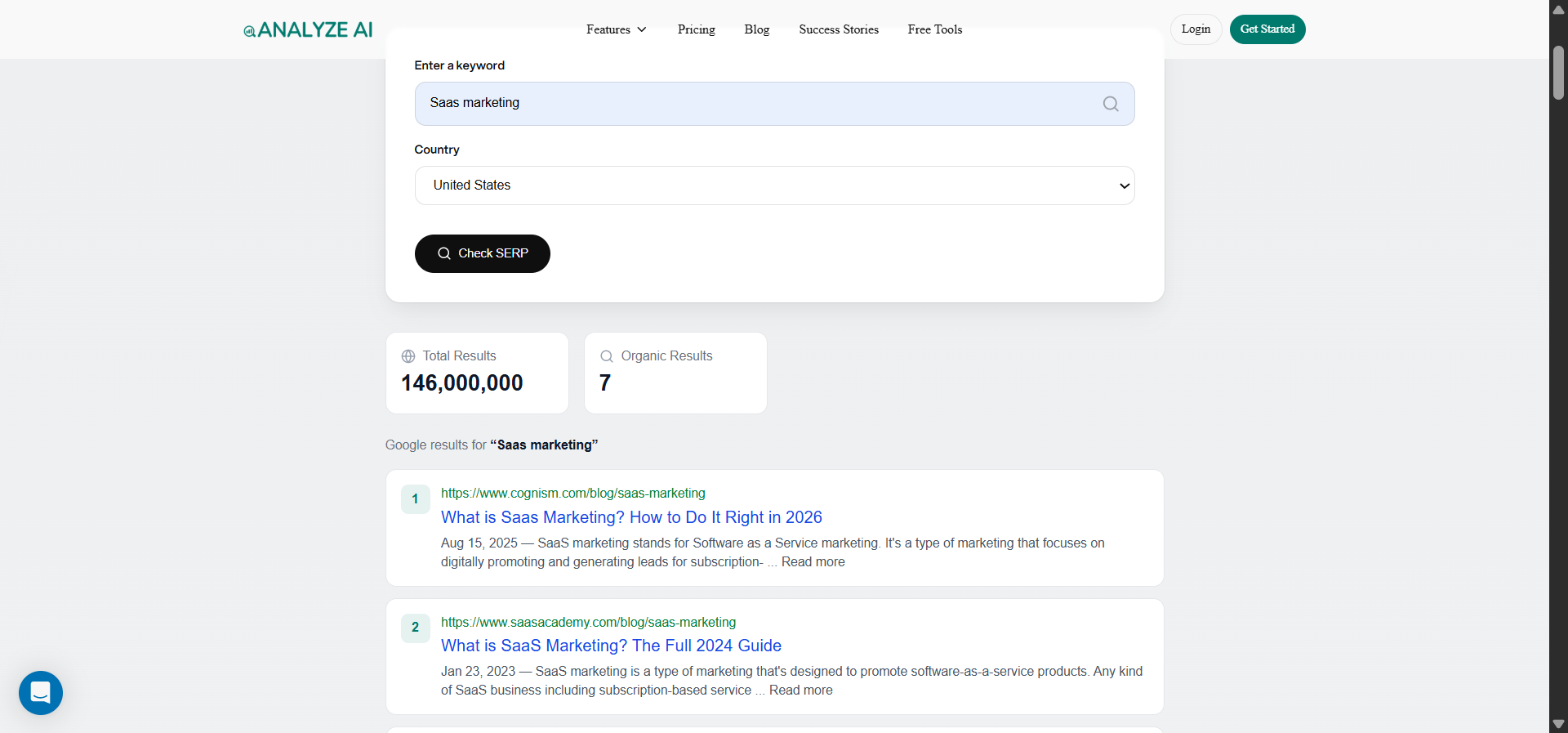Open the chat support bubble icon
This screenshot has width=1568, height=733.
pyautogui.click(x=41, y=693)
